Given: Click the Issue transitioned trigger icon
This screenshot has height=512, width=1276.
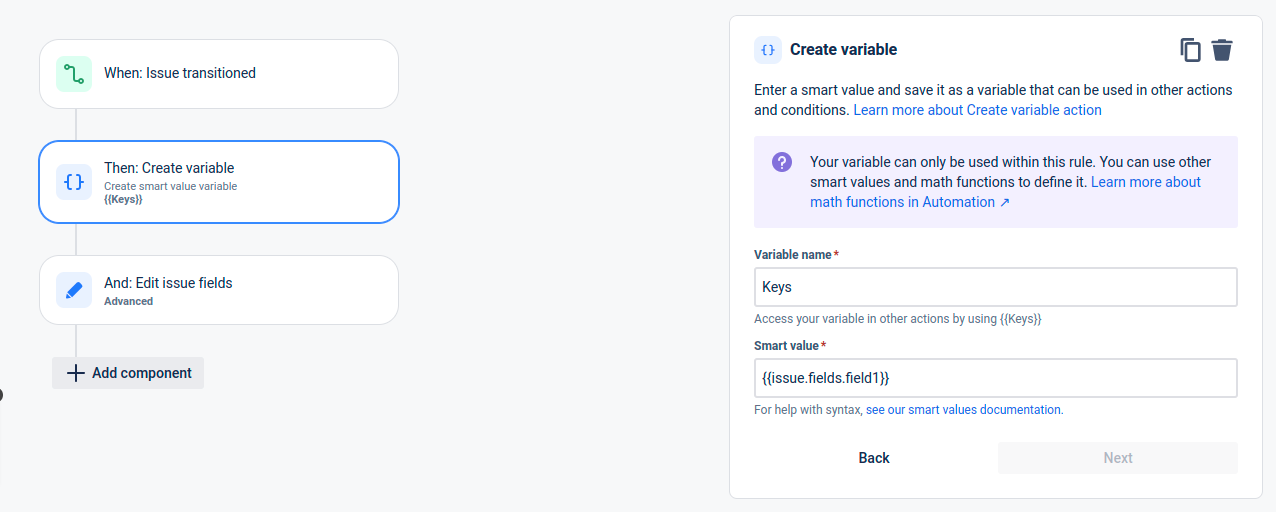Looking at the screenshot, I should click(x=74, y=74).
